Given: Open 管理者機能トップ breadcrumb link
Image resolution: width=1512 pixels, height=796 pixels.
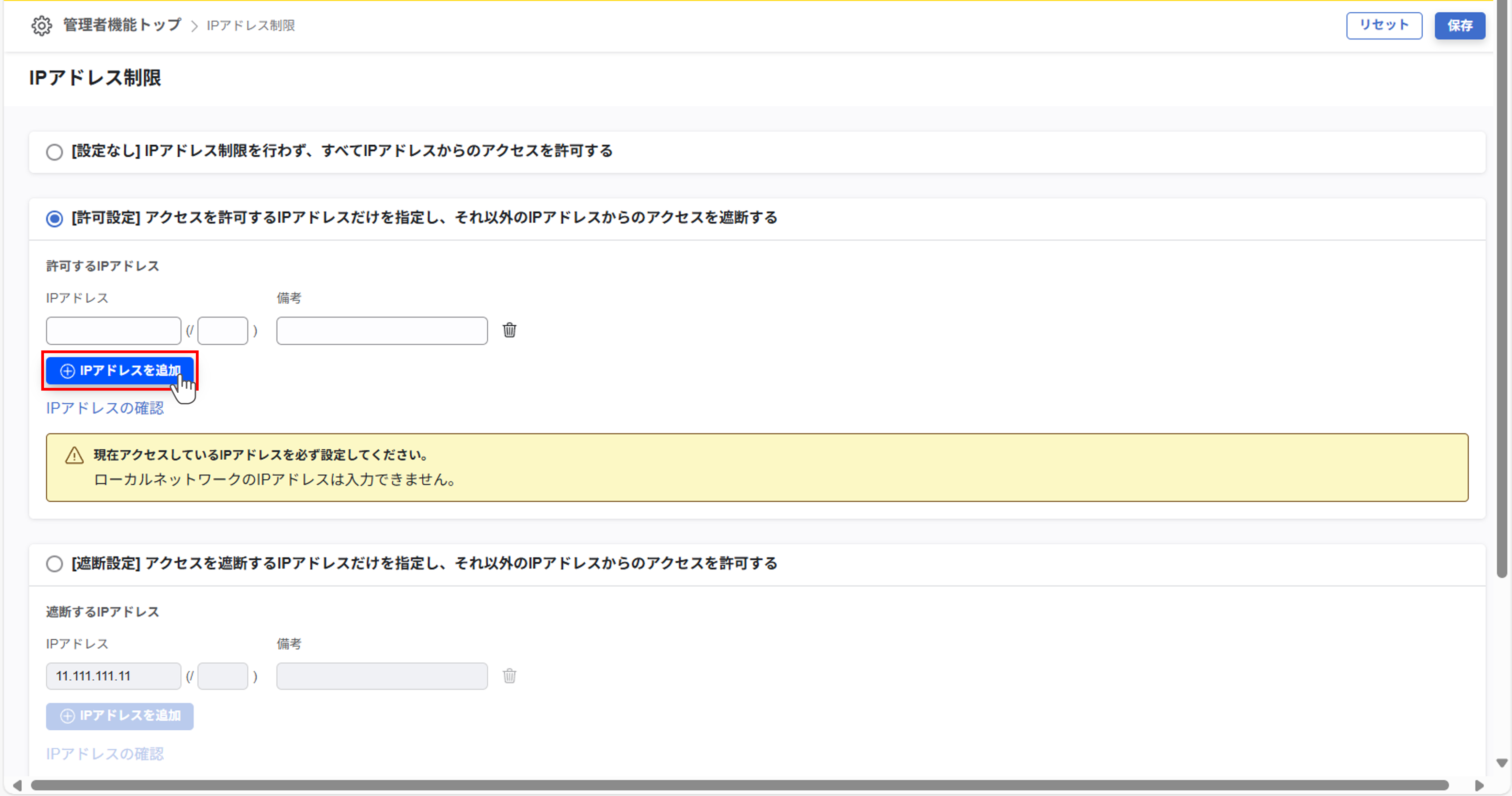Looking at the screenshot, I should [122, 25].
